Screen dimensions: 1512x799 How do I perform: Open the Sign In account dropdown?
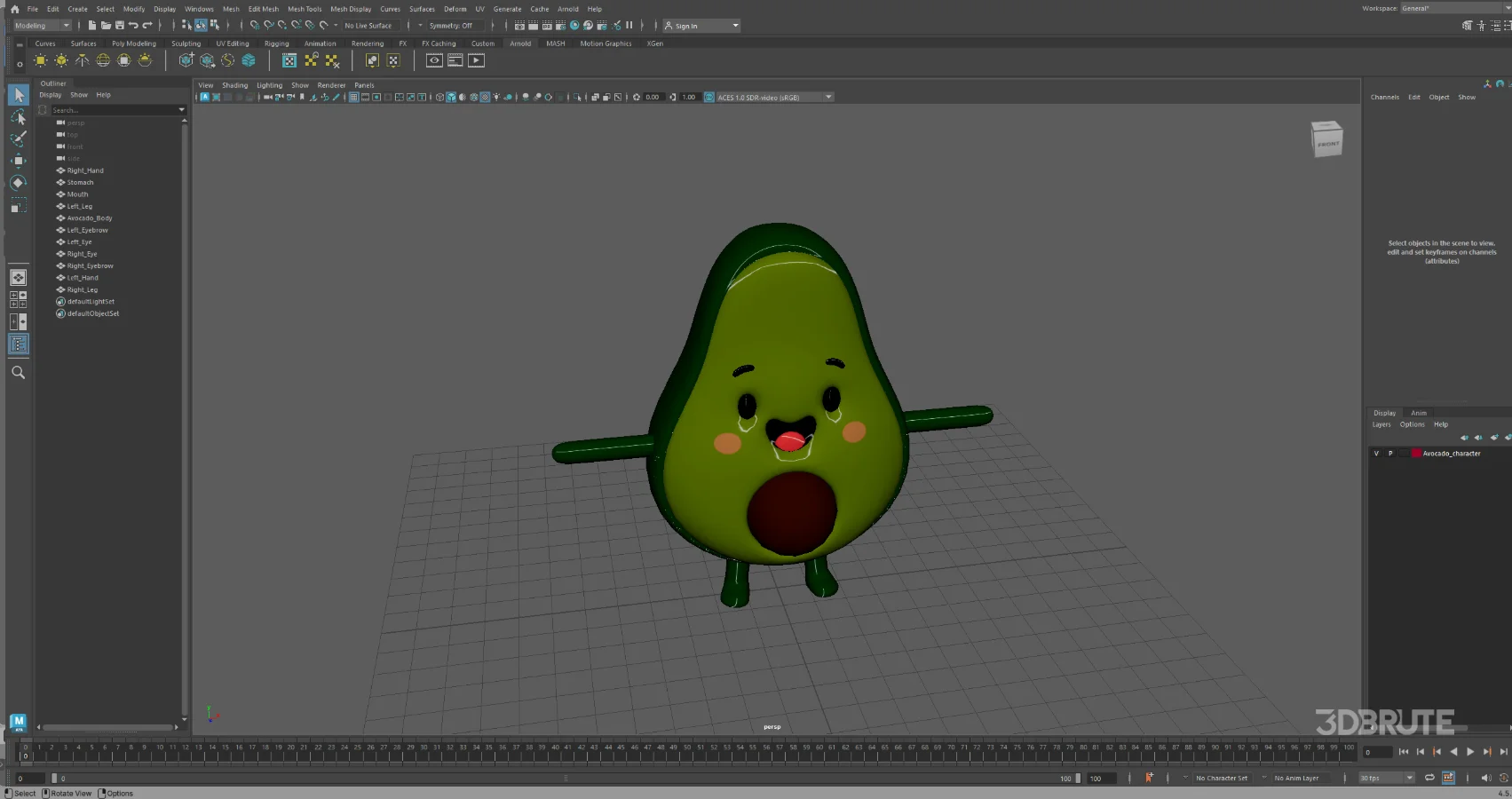(701, 26)
